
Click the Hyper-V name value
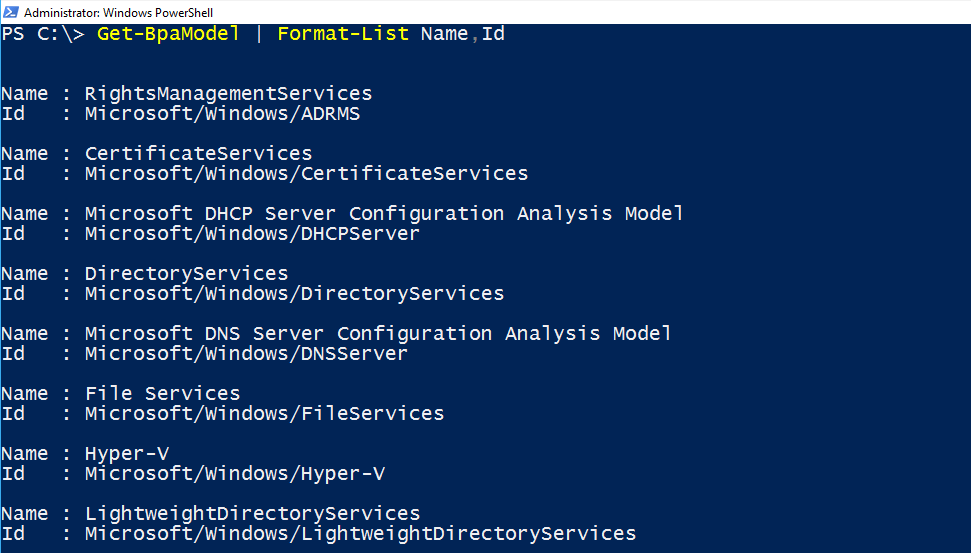click(x=126, y=454)
